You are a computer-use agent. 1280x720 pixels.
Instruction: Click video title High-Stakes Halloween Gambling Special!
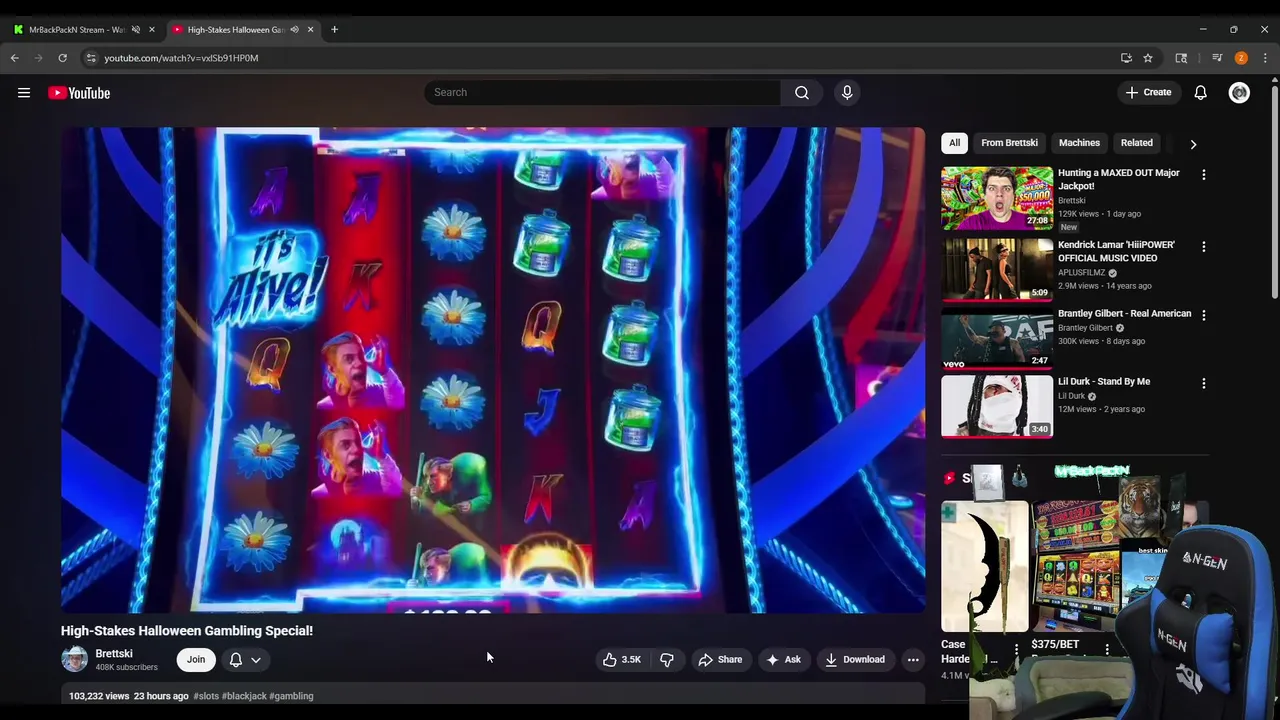pyautogui.click(x=187, y=631)
